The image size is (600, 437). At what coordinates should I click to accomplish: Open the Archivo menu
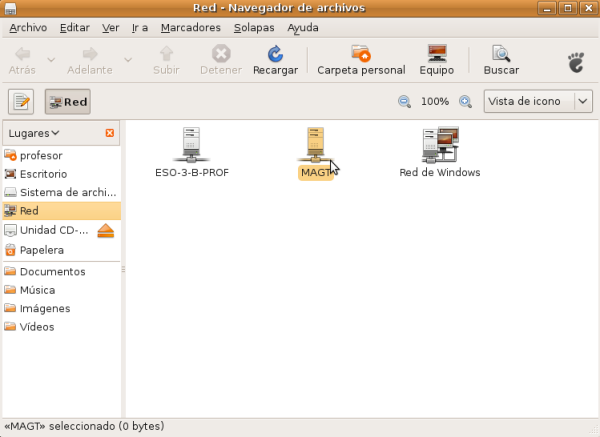click(28, 28)
